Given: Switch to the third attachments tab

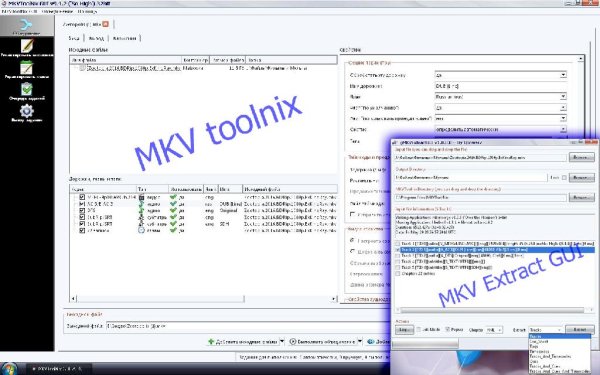Looking at the screenshot, I should tap(124, 38).
